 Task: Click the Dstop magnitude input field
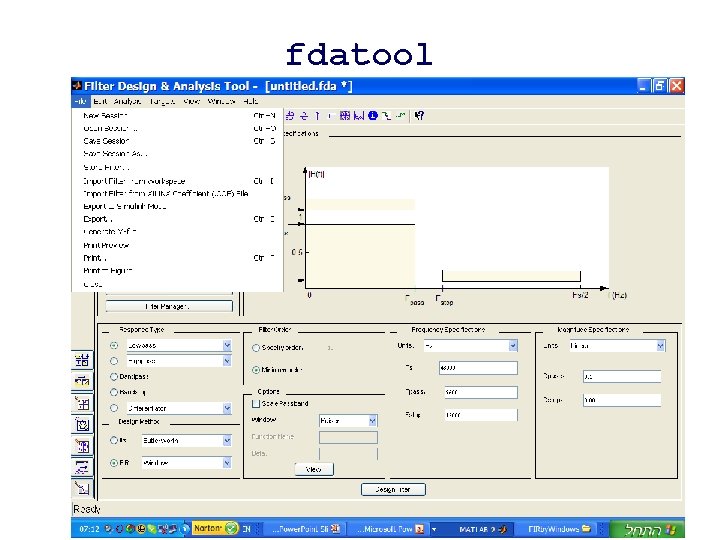coord(622,400)
